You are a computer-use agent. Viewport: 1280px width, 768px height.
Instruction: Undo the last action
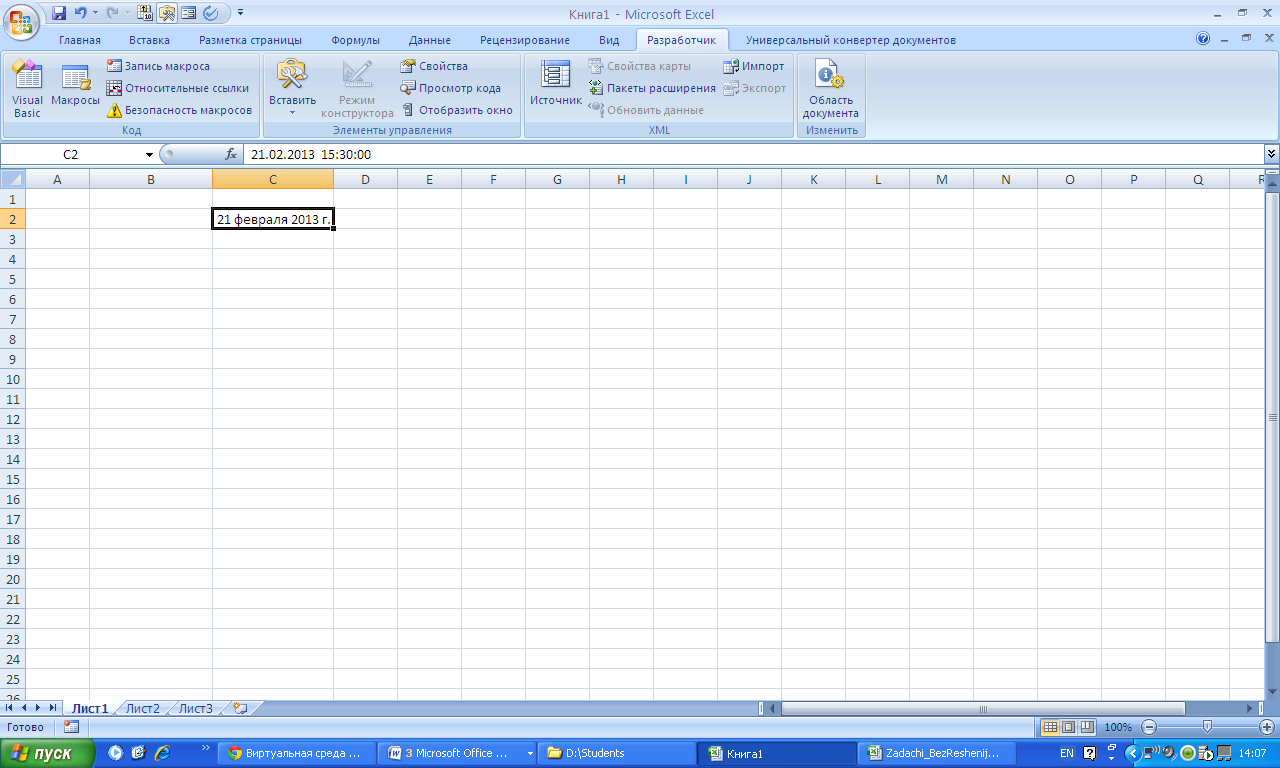click(x=80, y=14)
